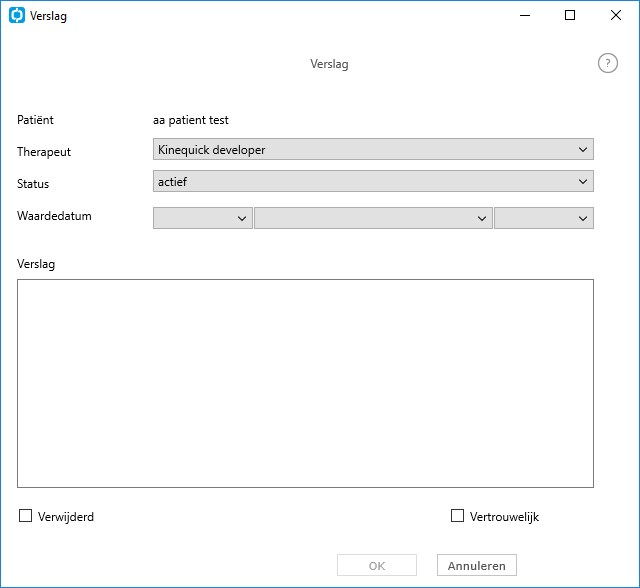Click the OK button

pos(377,565)
